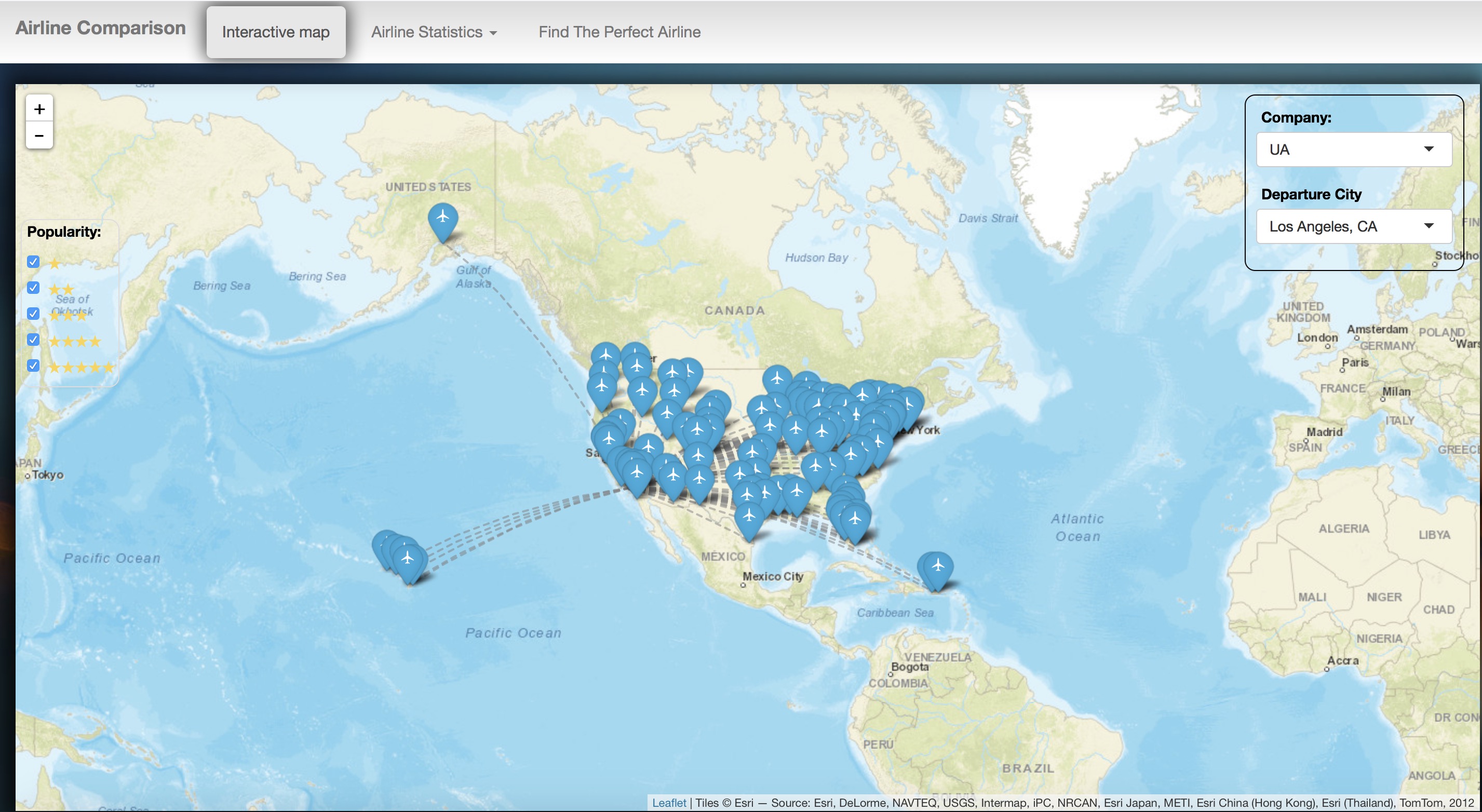Uncheck the one-star popularity checkbox
1482x812 pixels.
click(x=33, y=262)
